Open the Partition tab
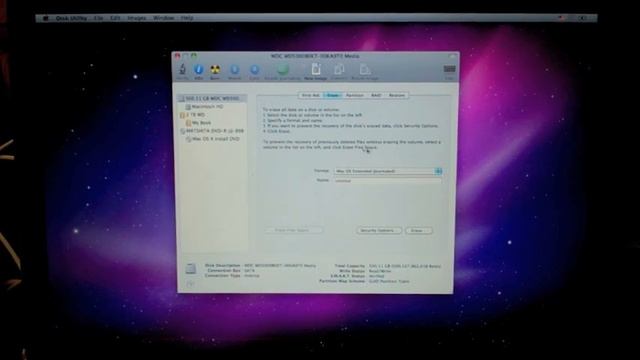 (x=354, y=95)
